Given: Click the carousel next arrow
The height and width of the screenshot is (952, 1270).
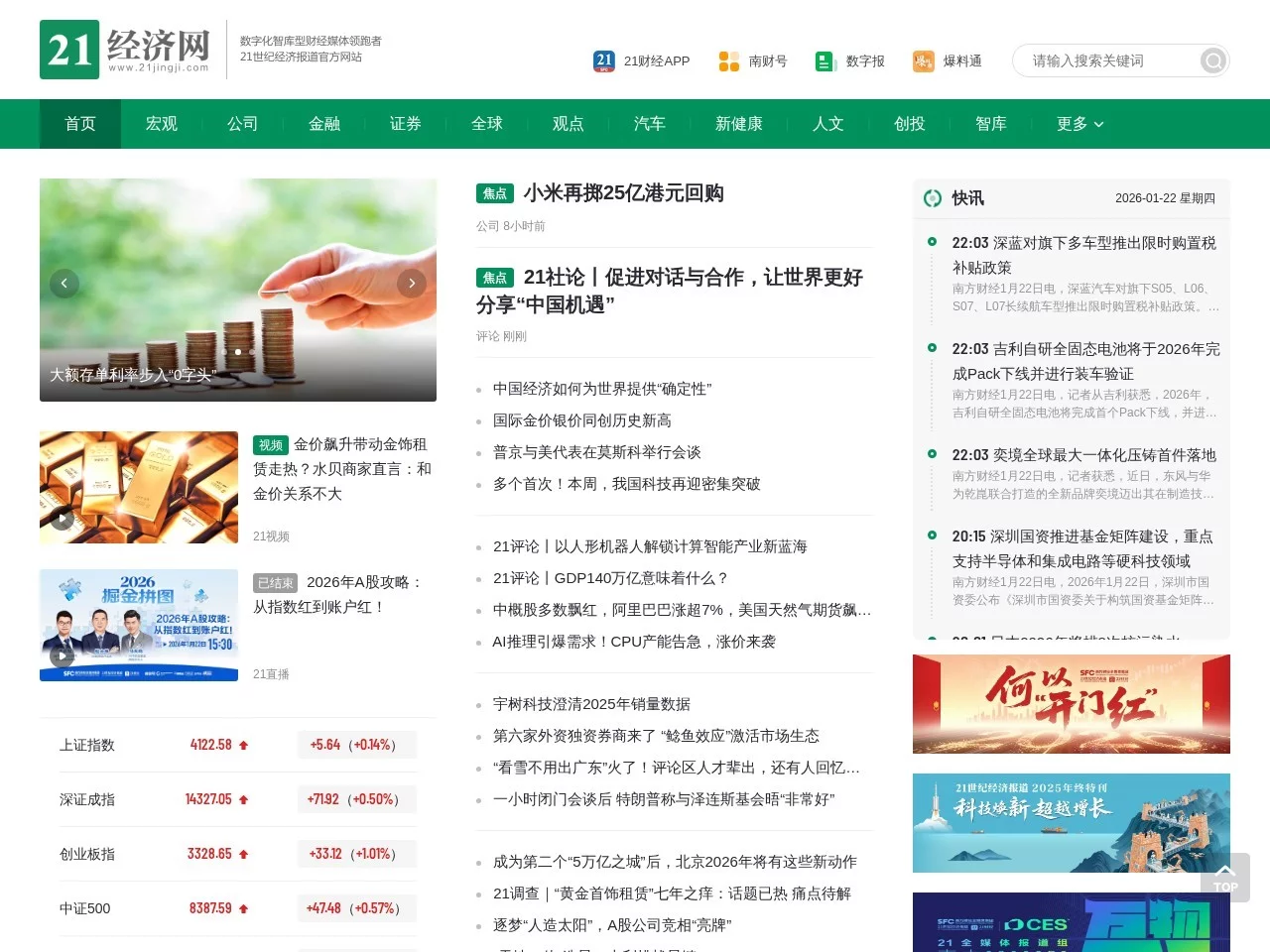Looking at the screenshot, I should (412, 284).
